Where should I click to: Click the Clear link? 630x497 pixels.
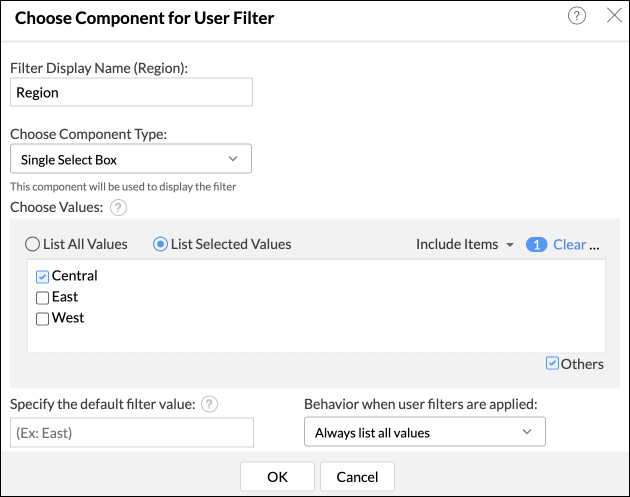point(569,244)
